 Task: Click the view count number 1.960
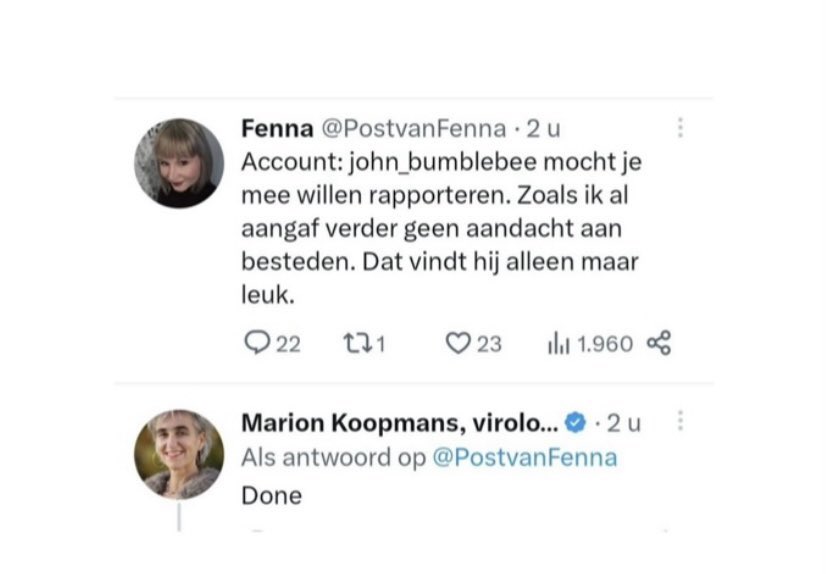pyautogui.click(x=604, y=344)
